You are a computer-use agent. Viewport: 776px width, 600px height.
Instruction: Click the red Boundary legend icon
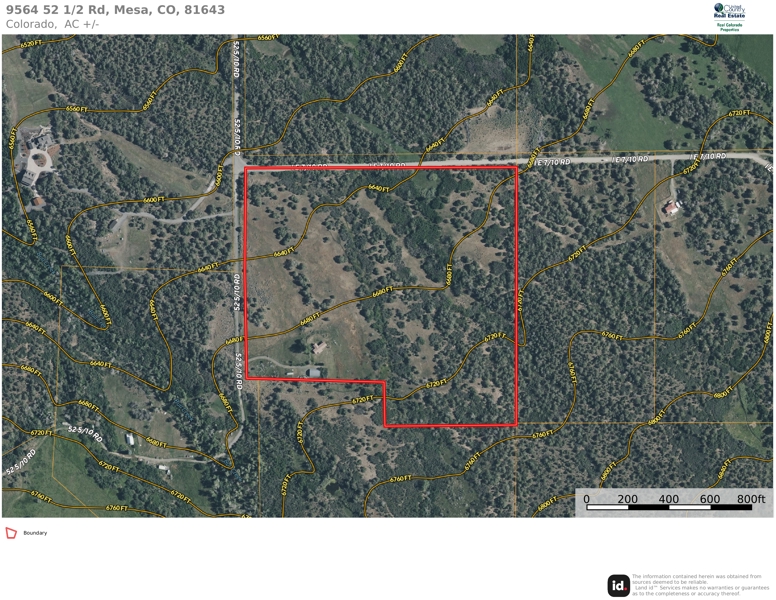click(11, 533)
